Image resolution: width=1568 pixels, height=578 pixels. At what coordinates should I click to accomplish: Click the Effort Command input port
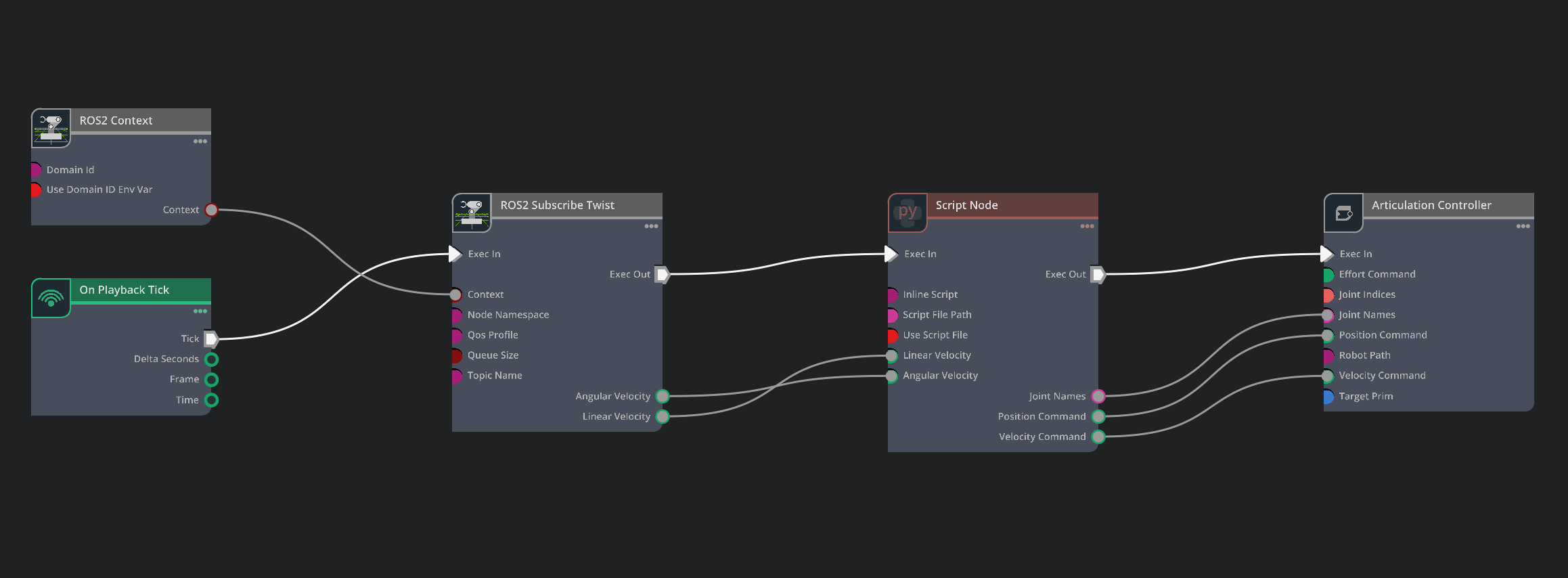1328,274
